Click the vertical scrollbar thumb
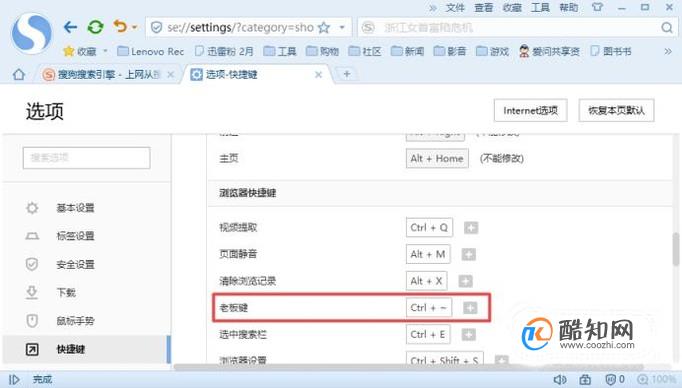This screenshot has width=682, height=388. (676, 249)
